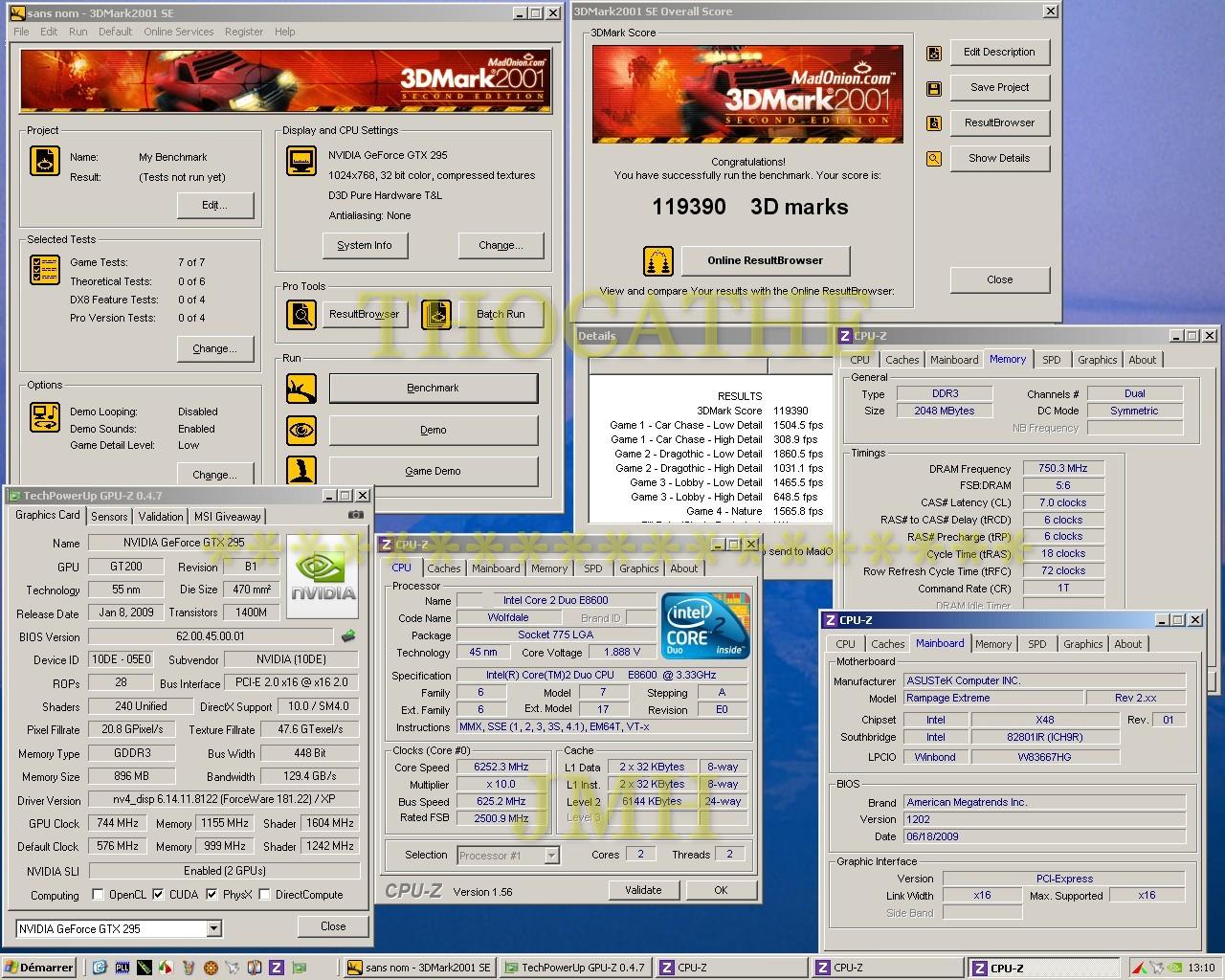Click the GPU-Z Name field showing NVIDIA GeForce GTX 295
This screenshot has width=1225, height=980.
click(184, 543)
